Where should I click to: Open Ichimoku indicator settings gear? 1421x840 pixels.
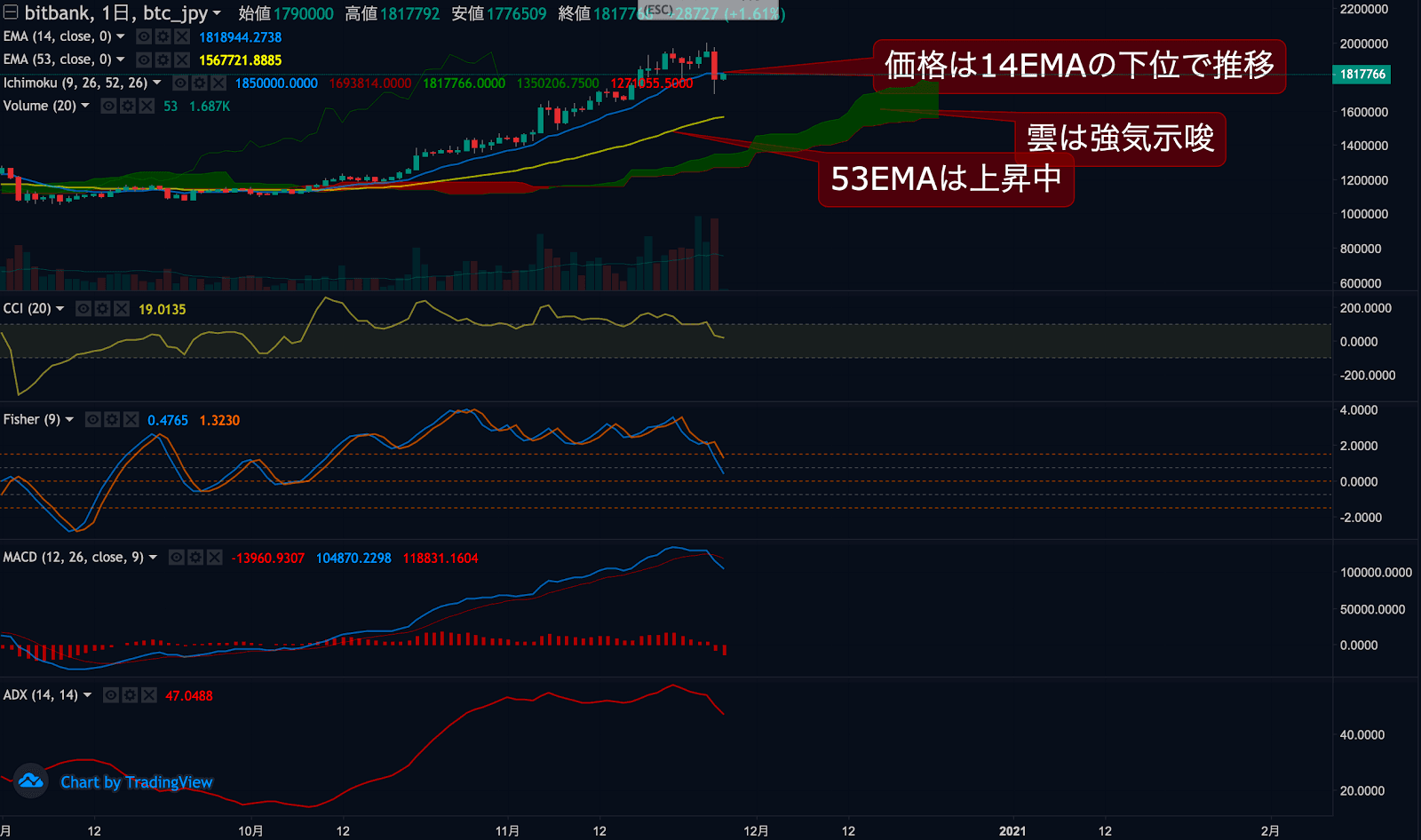[x=199, y=83]
